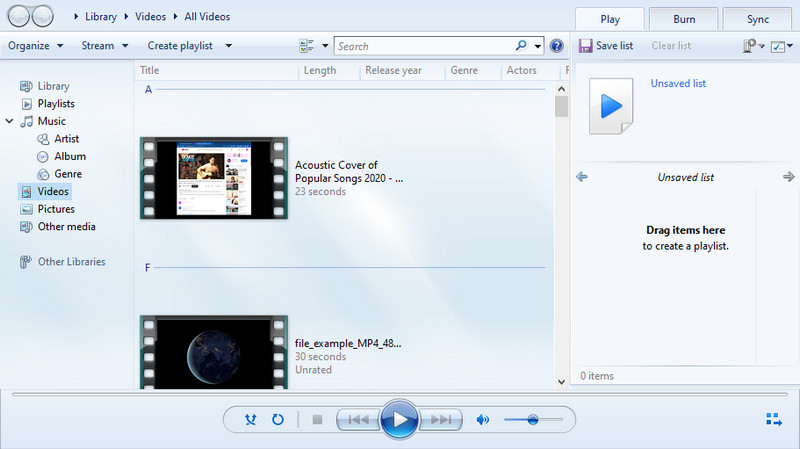Select the file_example_MP4 video thumbnail

(214, 352)
